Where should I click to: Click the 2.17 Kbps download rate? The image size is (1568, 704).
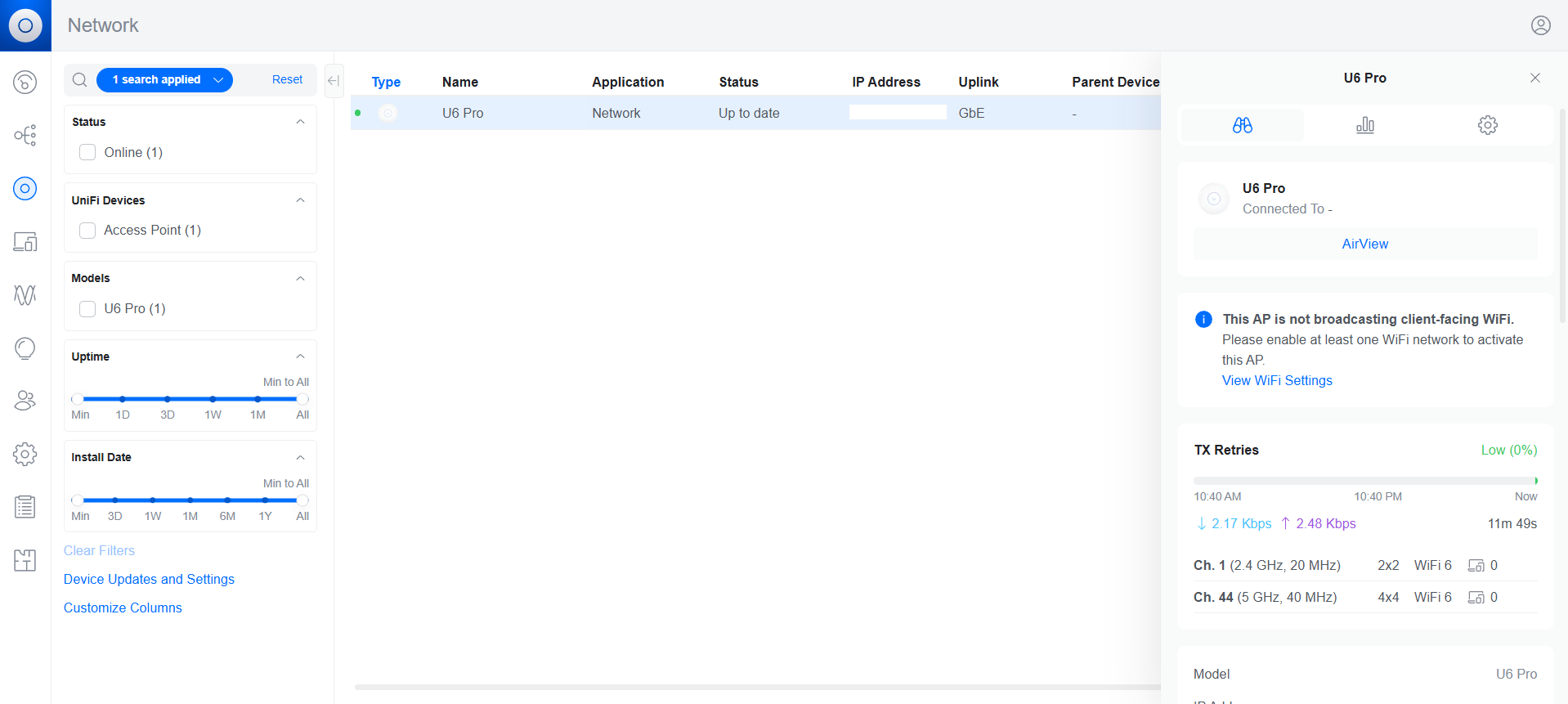pyautogui.click(x=1234, y=523)
